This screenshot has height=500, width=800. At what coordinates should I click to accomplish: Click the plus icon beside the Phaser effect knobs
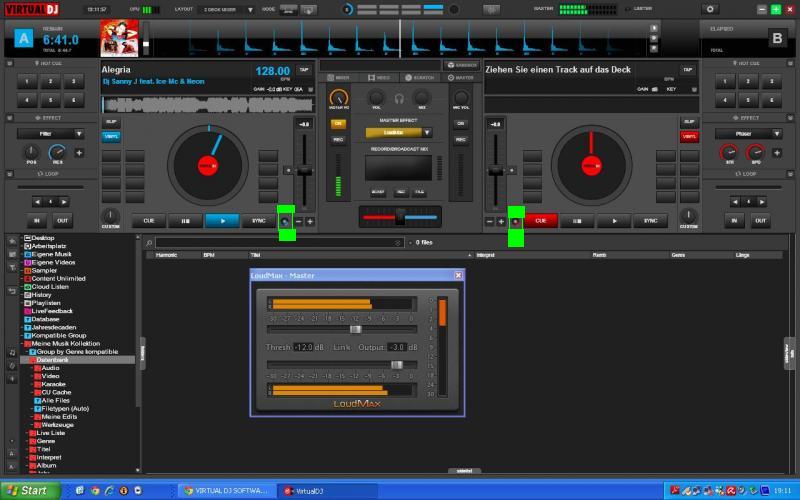click(x=777, y=153)
